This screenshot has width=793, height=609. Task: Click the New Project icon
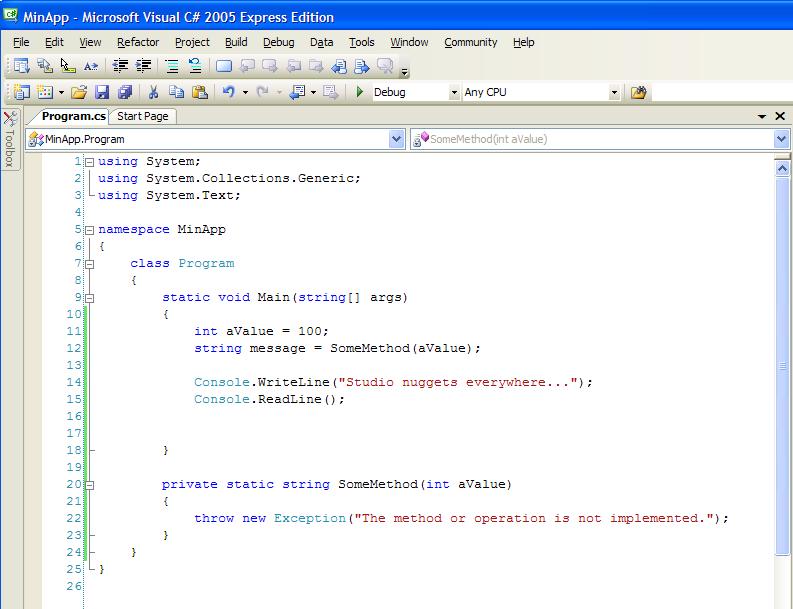[22, 92]
